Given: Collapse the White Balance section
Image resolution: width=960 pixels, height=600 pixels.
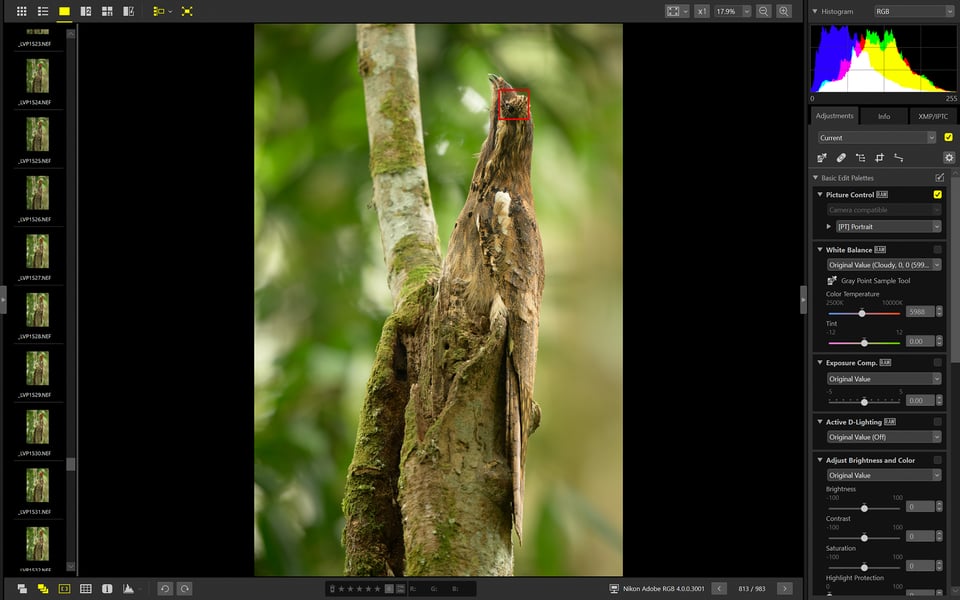Looking at the screenshot, I should (820, 249).
